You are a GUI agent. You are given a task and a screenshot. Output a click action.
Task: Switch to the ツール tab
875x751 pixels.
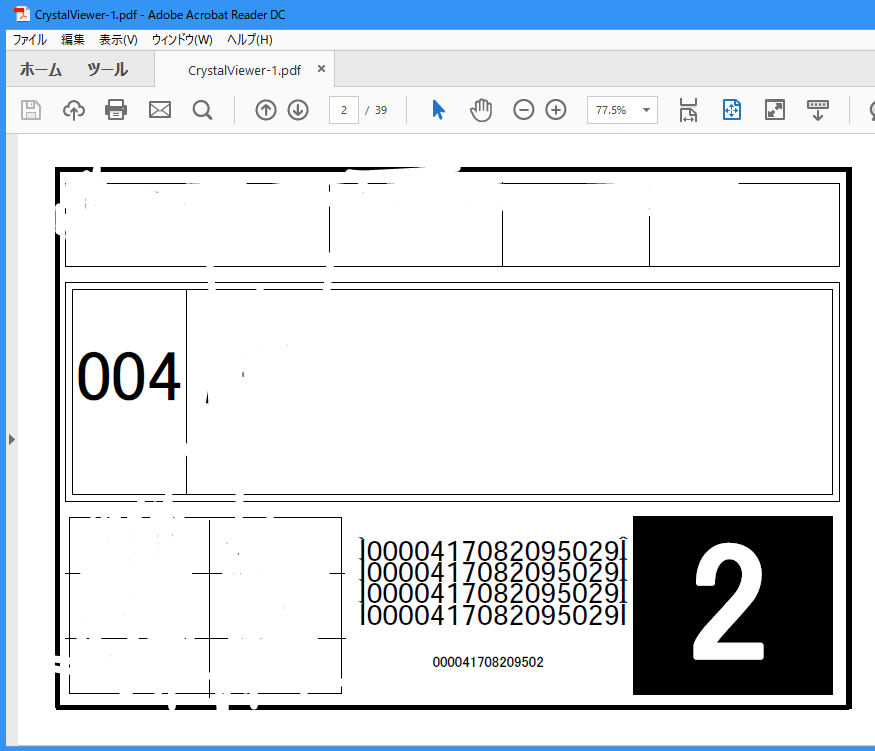(107, 69)
